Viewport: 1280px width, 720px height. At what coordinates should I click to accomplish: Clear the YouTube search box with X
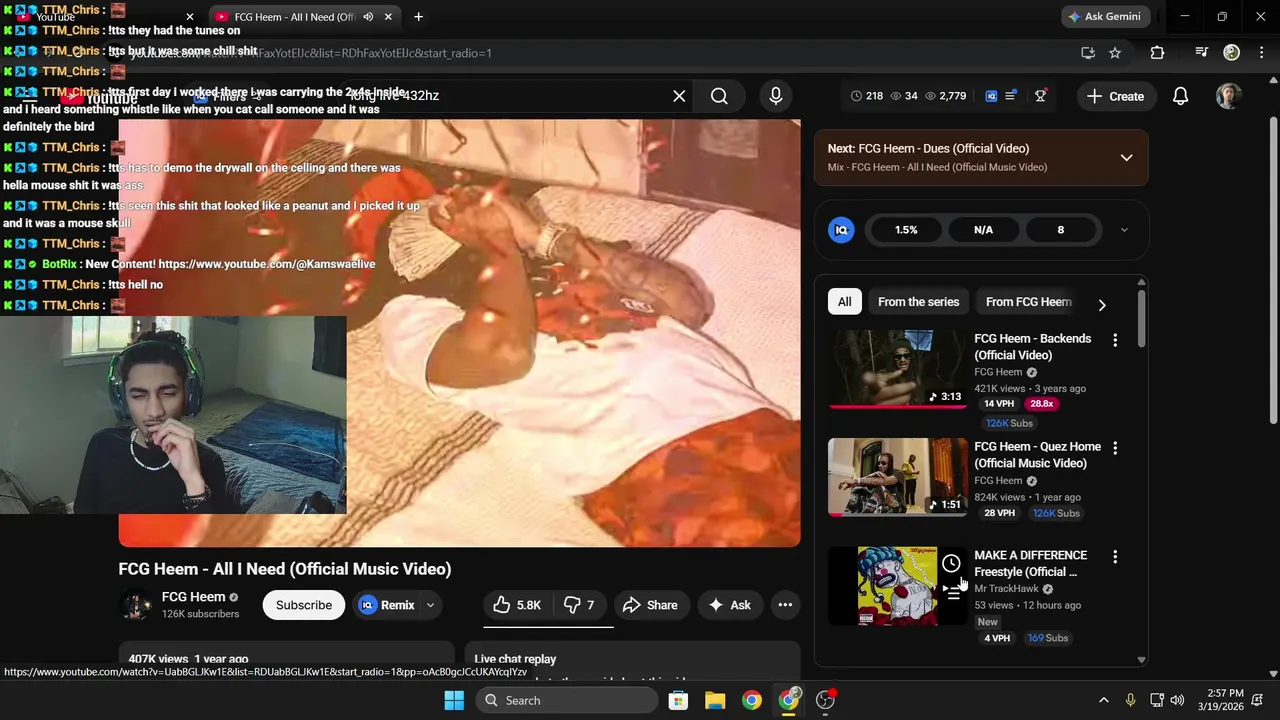point(679,96)
